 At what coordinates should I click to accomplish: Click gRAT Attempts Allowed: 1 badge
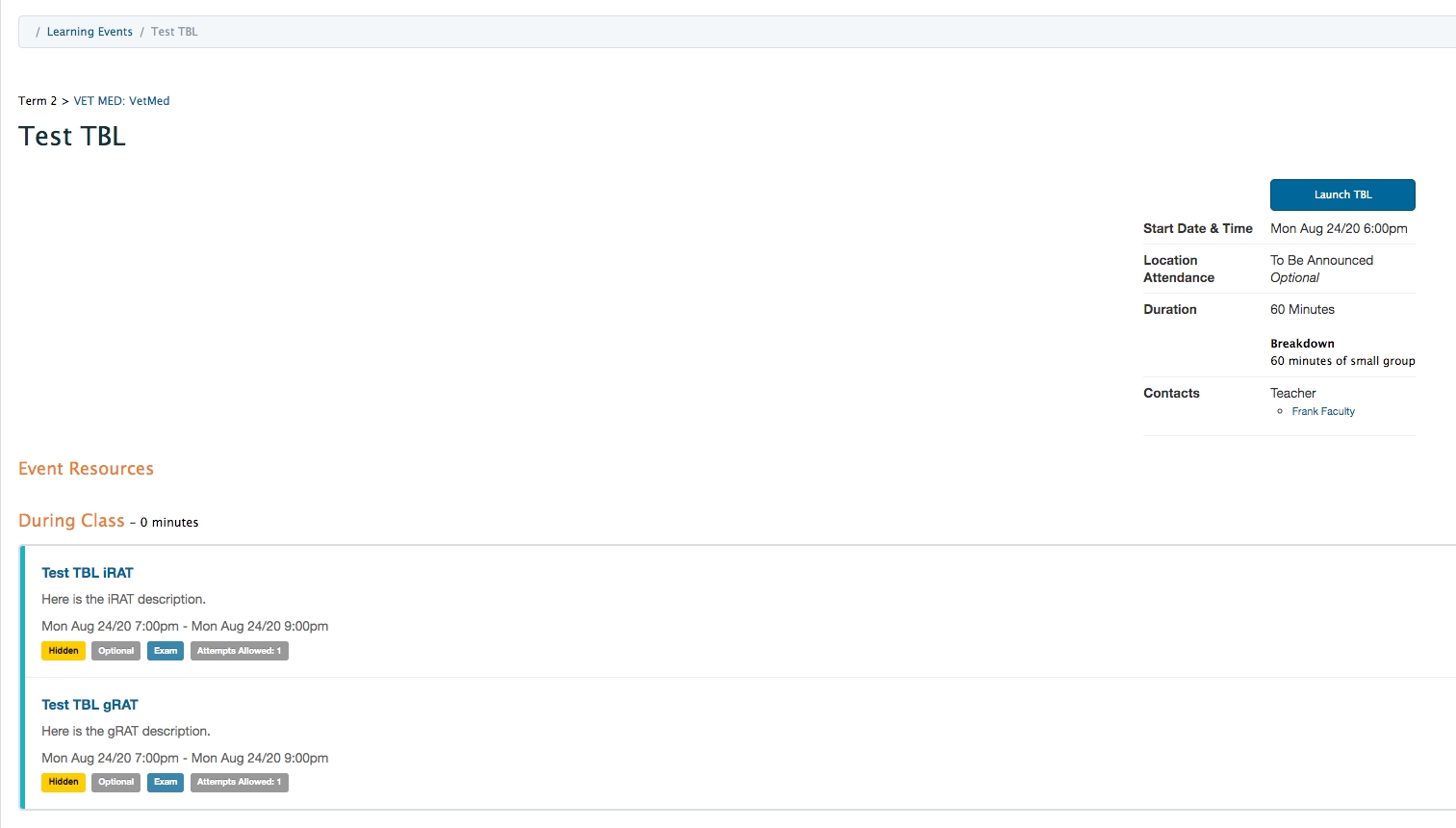[239, 782]
